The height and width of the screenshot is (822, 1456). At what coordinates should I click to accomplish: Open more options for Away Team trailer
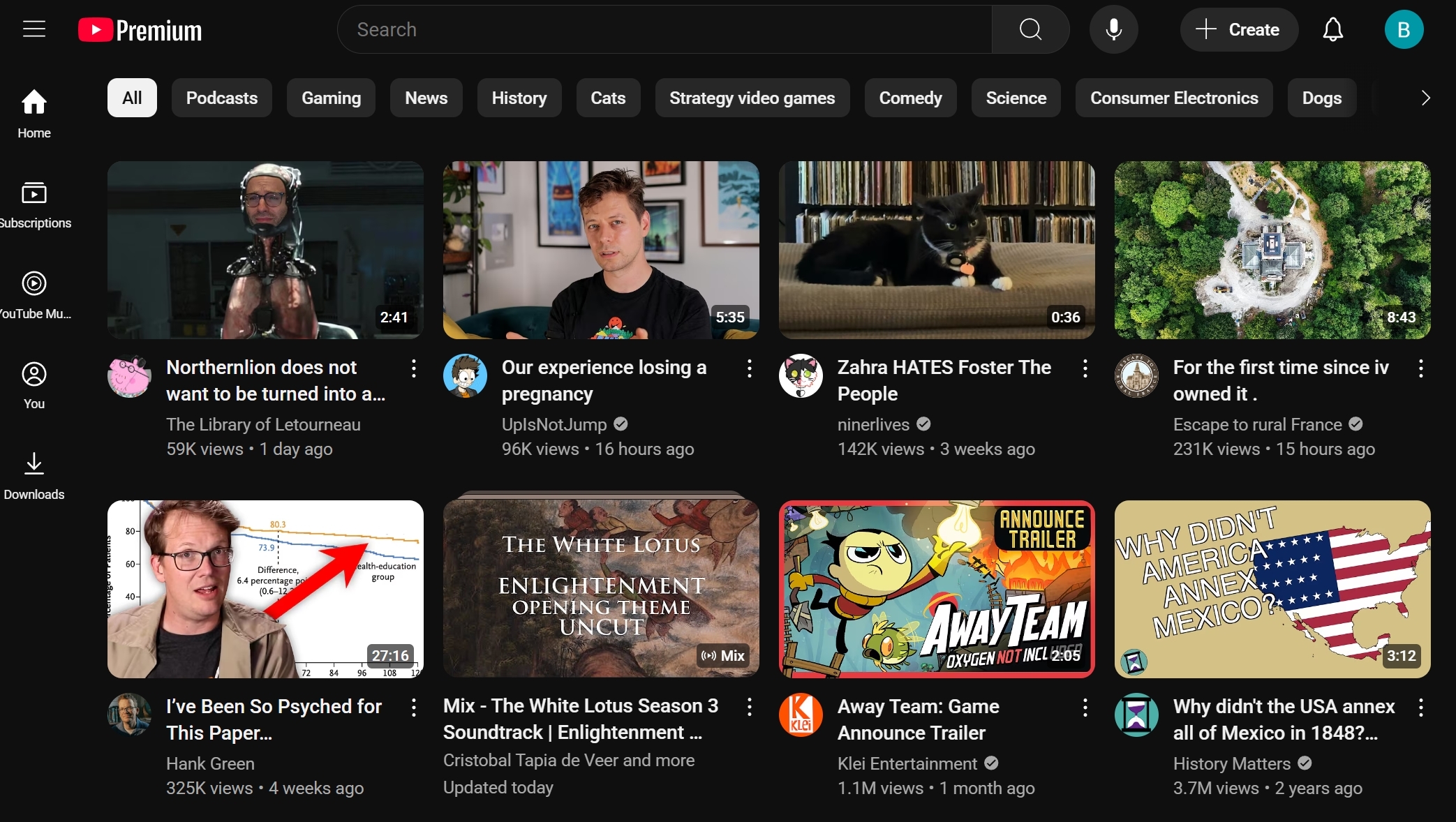click(x=1085, y=708)
